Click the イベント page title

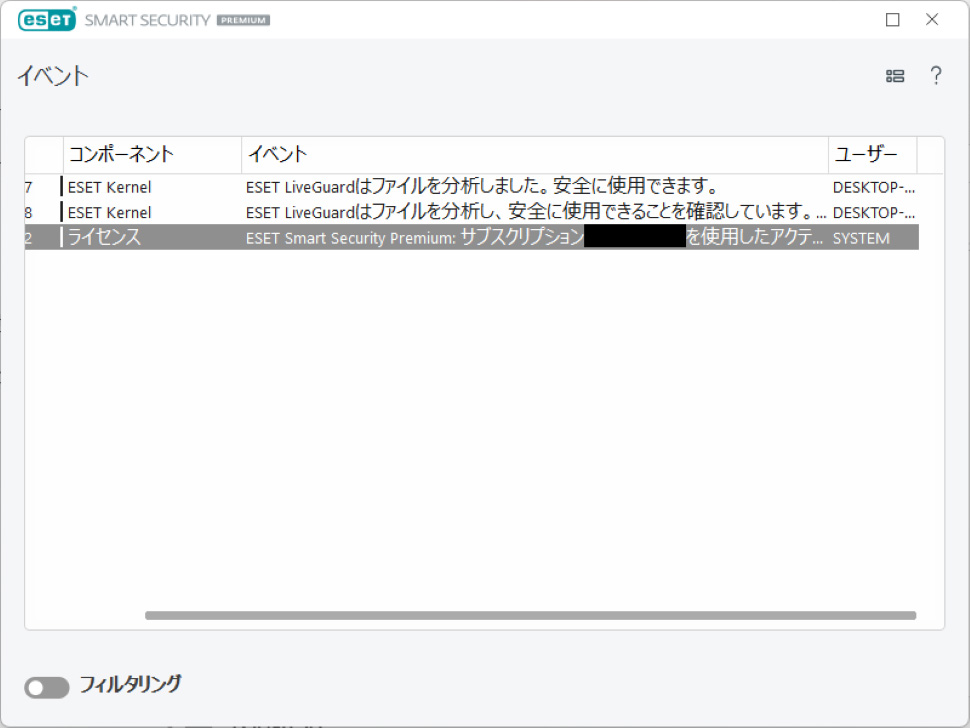pyautogui.click(x=53, y=76)
